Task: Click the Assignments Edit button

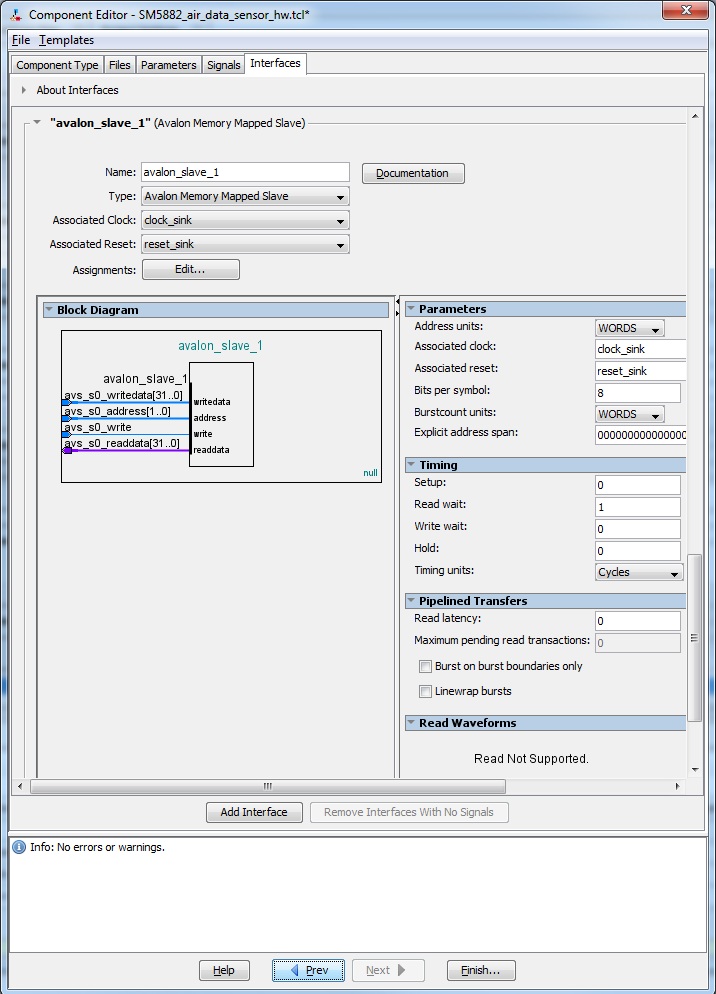Action: (190, 269)
